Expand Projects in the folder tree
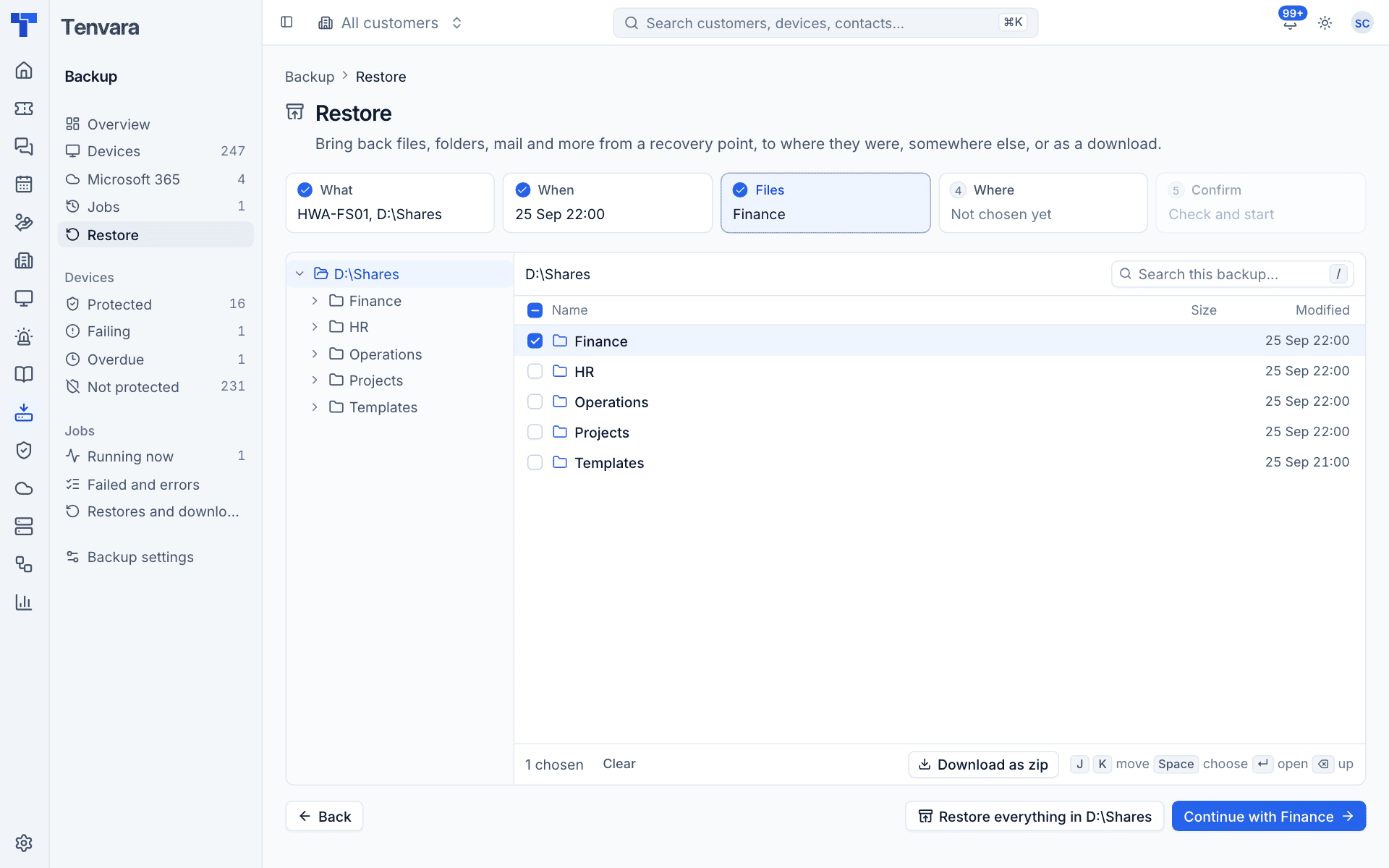 (315, 380)
